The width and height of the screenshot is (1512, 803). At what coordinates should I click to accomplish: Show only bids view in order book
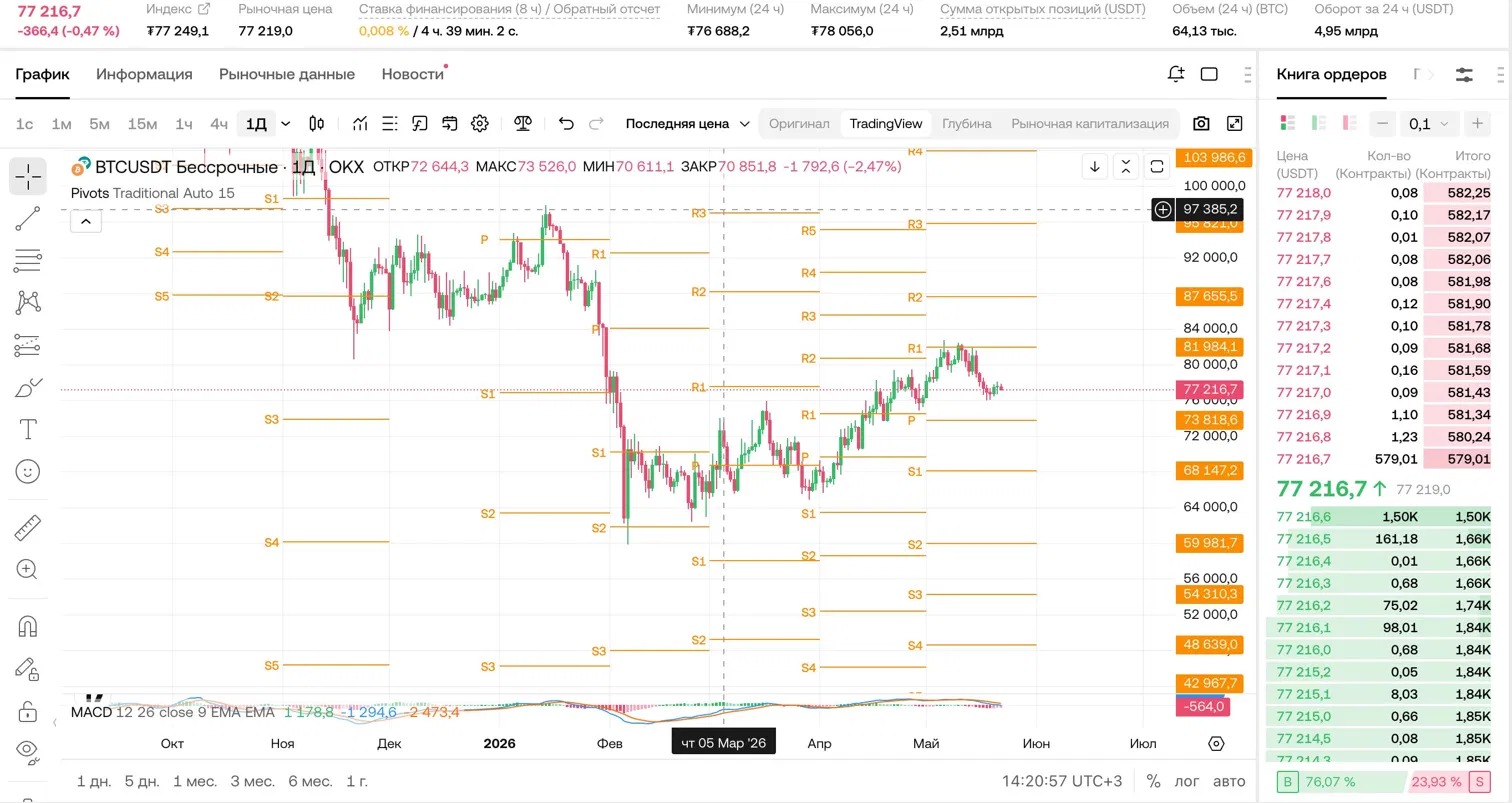(1319, 124)
